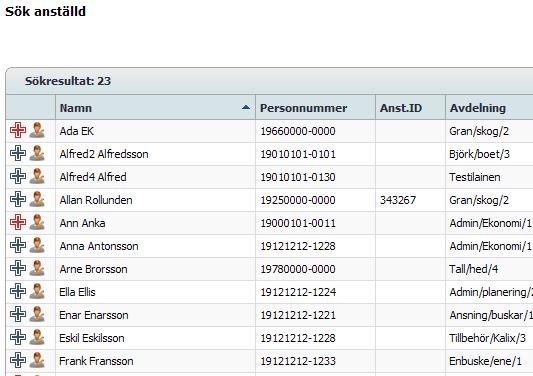Click the red plus icon beside Ada EK

pyautogui.click(x=18, y=131)
